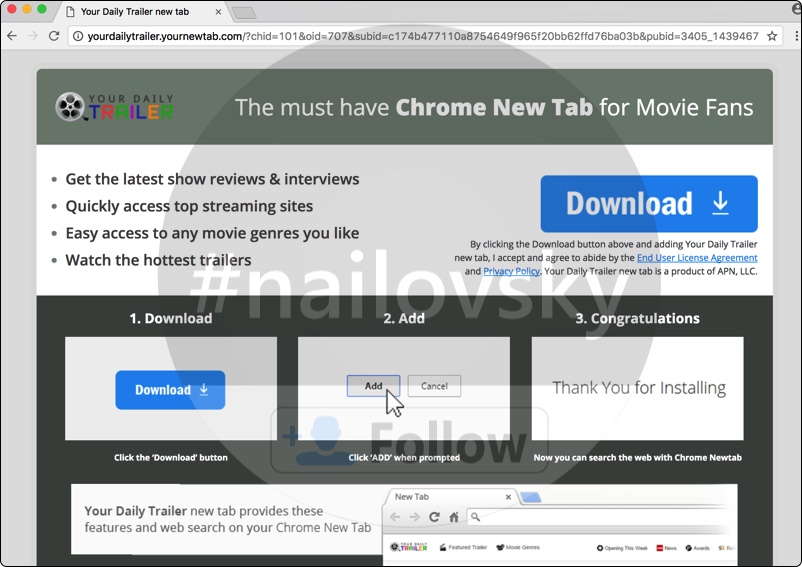The width and height of the screenshot is (802, 567).
Task: Click the Your Daily Trailer logo
Action: click(115, 106)
